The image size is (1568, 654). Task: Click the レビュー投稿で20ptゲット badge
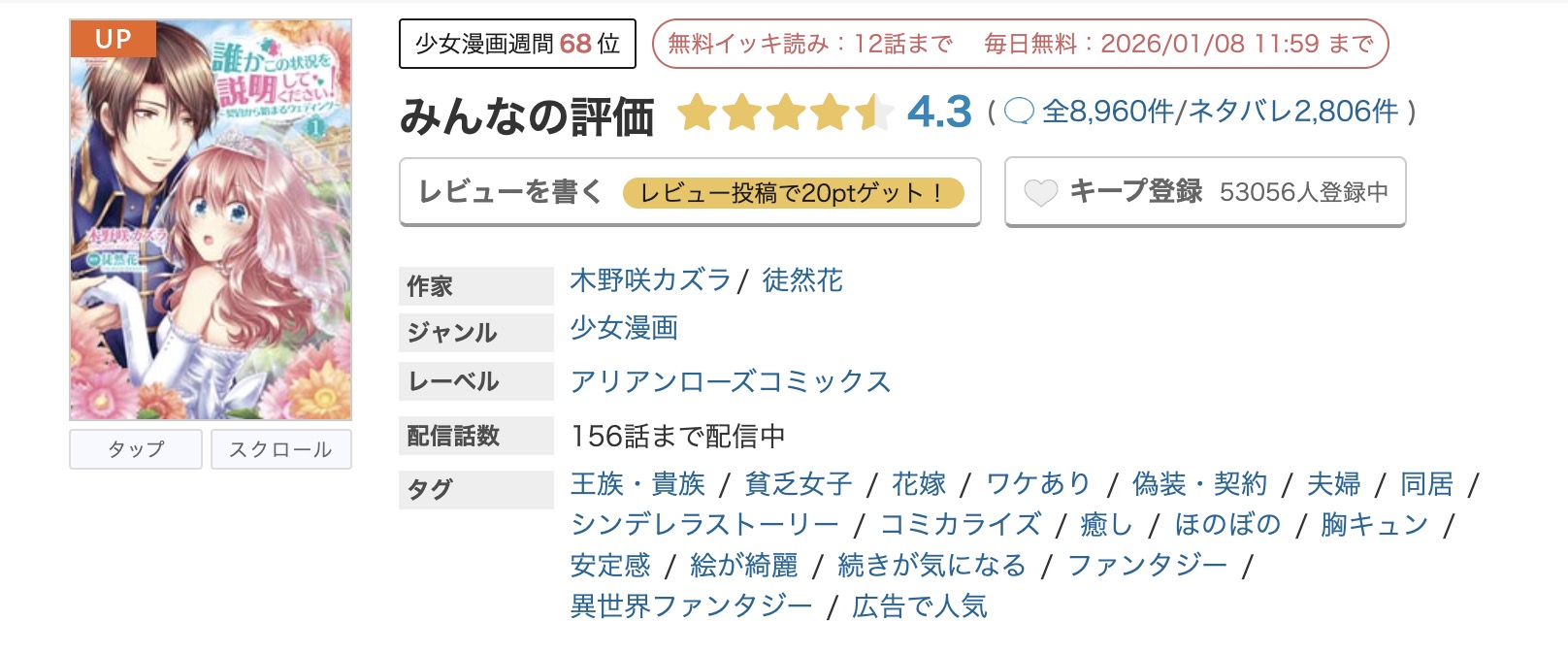pyautogui.click(x=796, y=192)
